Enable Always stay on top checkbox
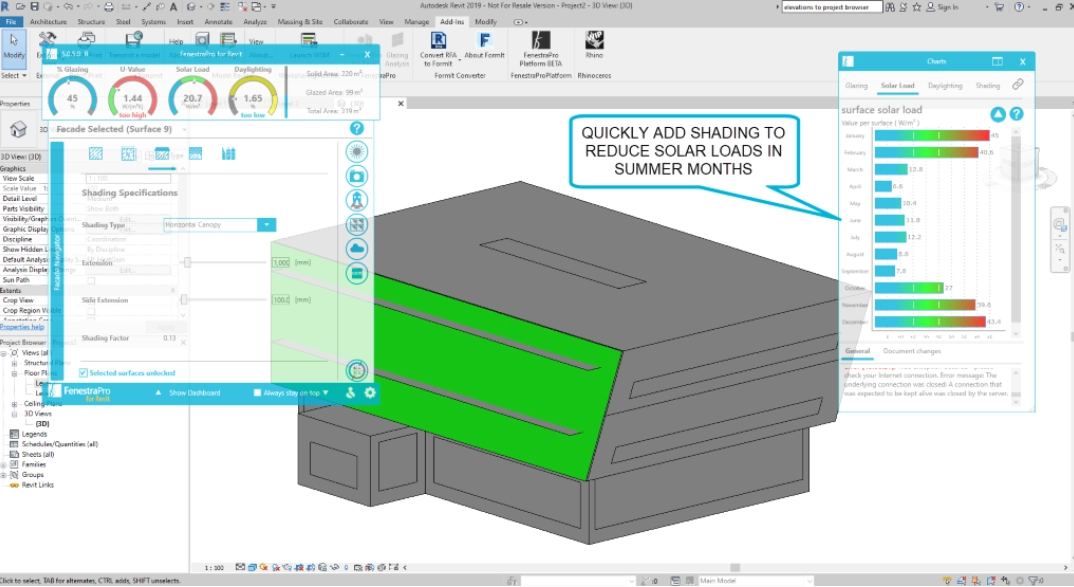The image size is (1074, 587). [257, 392]
